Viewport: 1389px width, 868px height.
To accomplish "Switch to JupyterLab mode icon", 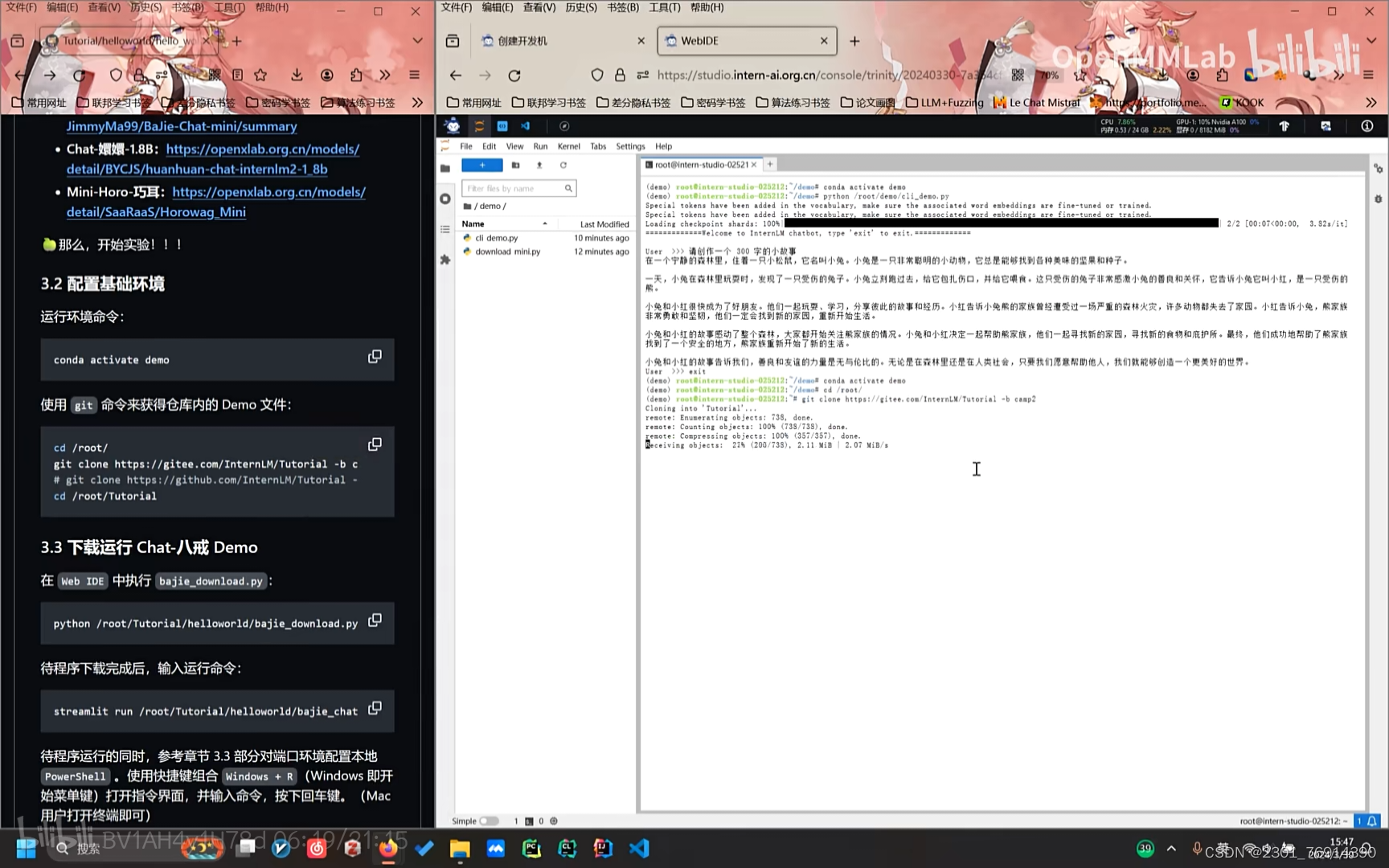I will [x=479, y=126].
